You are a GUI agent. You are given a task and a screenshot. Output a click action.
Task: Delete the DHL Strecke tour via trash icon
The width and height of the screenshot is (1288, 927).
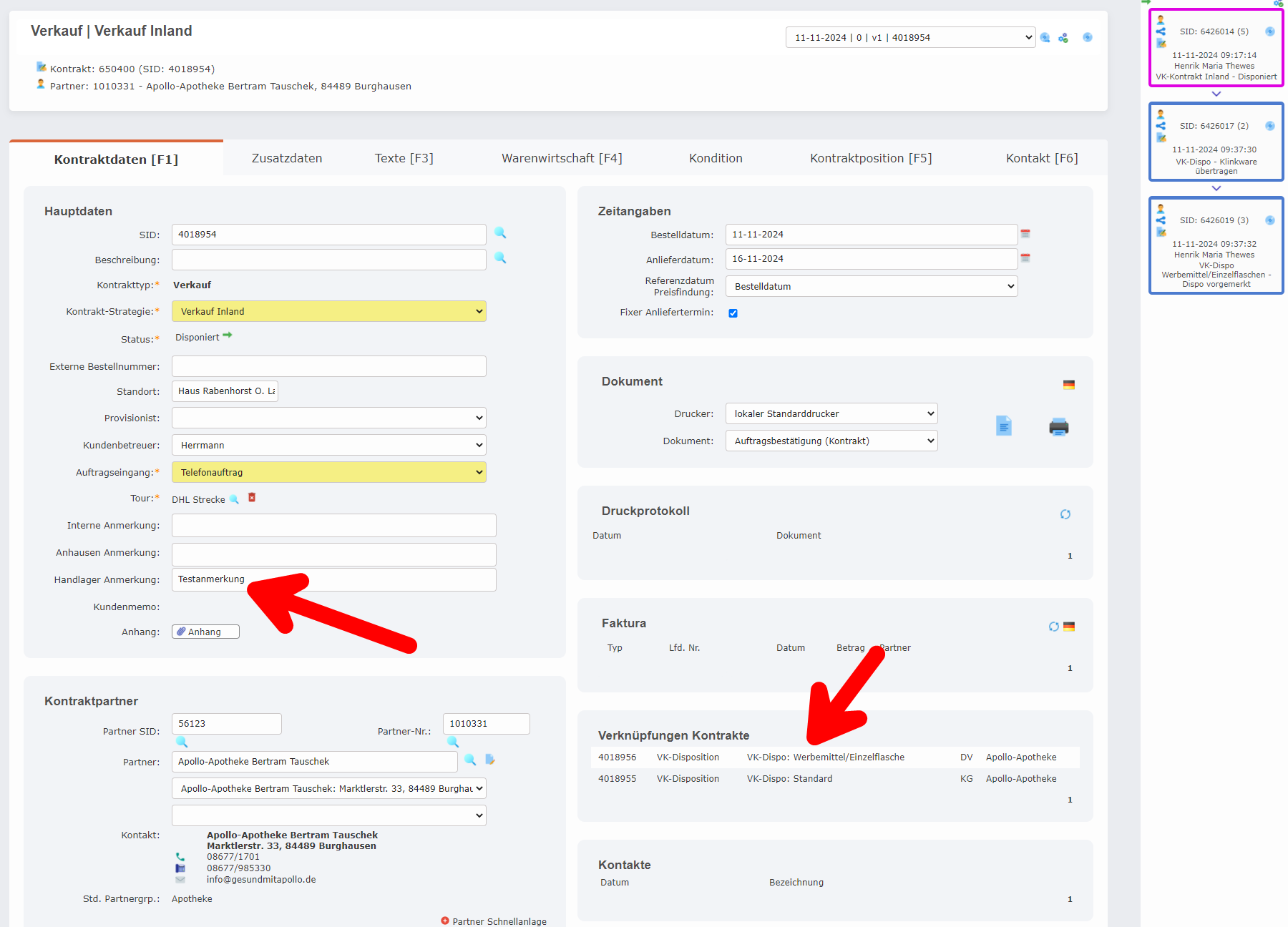click(x=252, y=498)
